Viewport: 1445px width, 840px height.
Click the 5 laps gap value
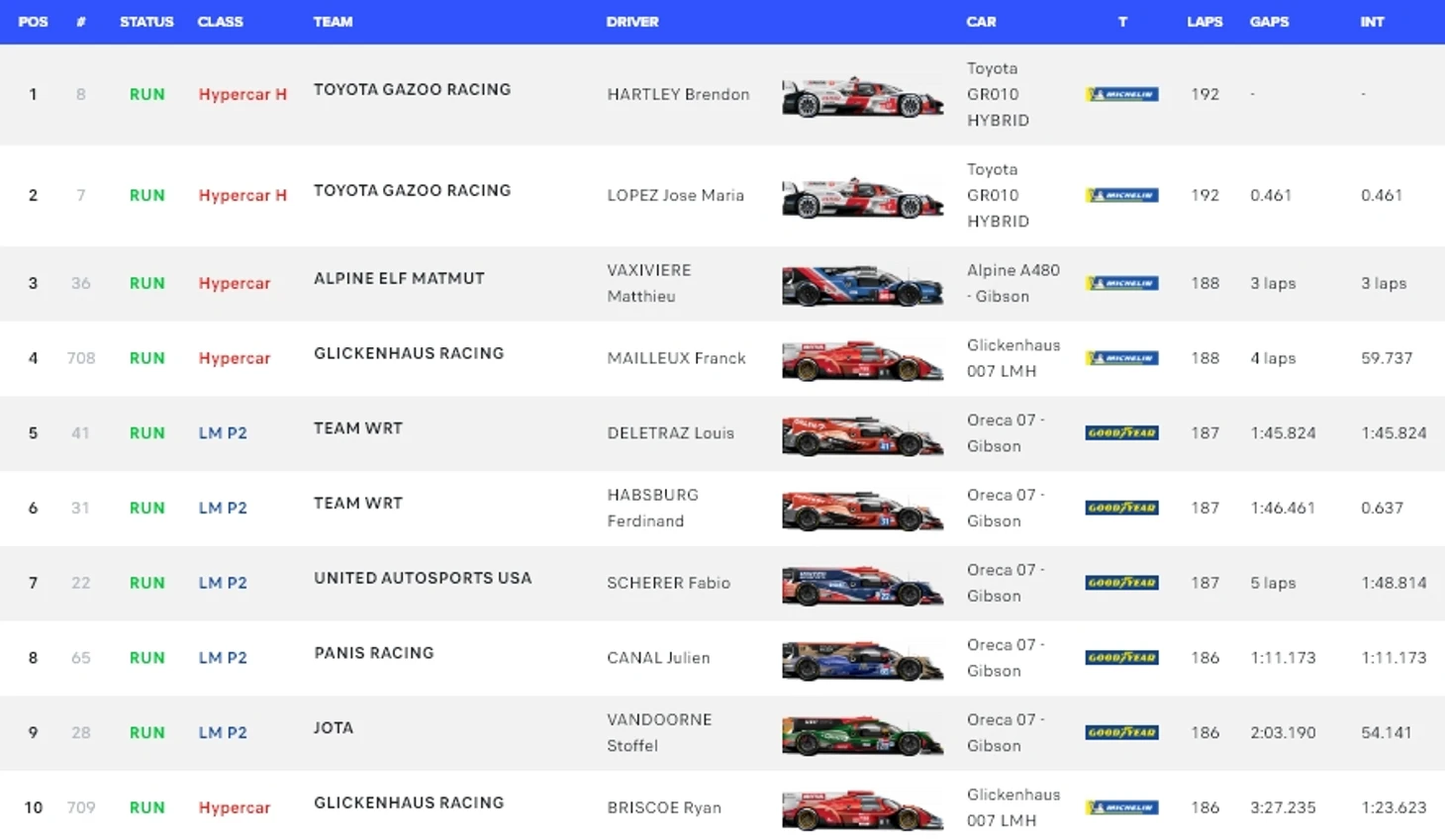[1273, 583]
